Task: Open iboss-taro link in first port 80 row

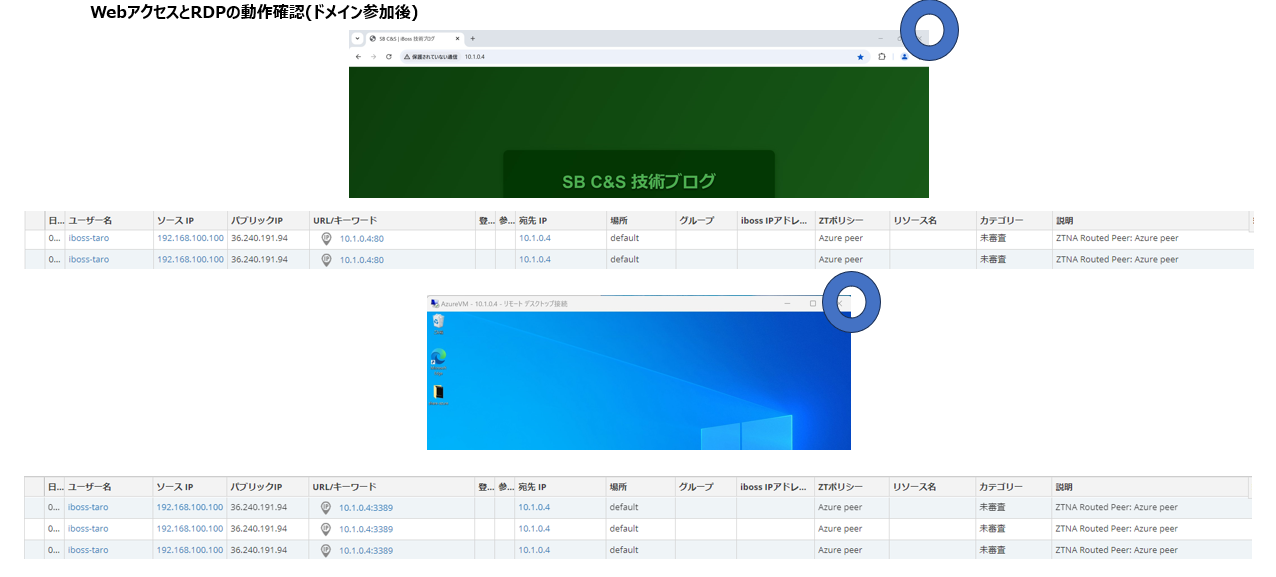Action: [x=89, y=238]
